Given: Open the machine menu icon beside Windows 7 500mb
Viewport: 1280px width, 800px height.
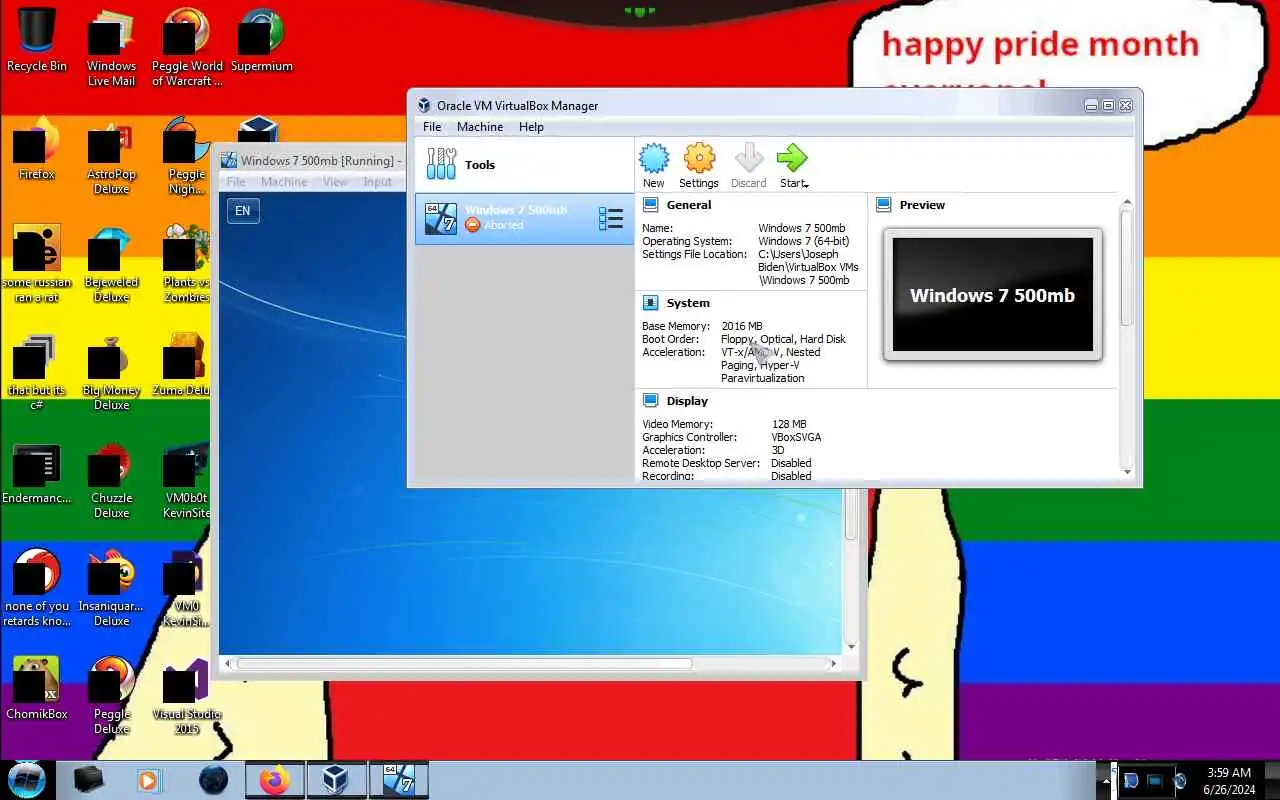Looking at the screenshot, I should 610,218.
